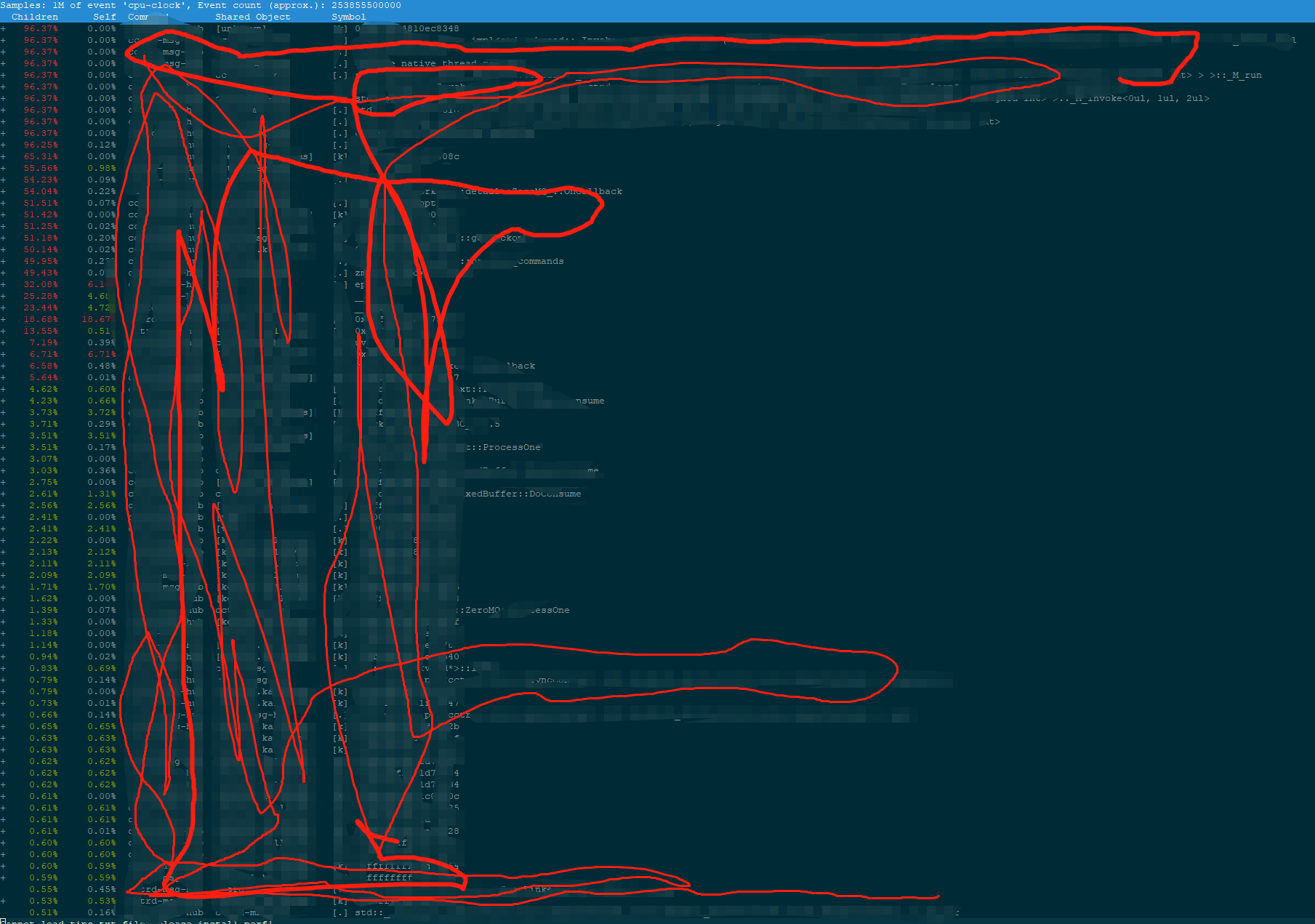This screenshot has width=1315, height=924.
Task: Expand the 51.42% kernel symbol row
Action: coord(3,215)
